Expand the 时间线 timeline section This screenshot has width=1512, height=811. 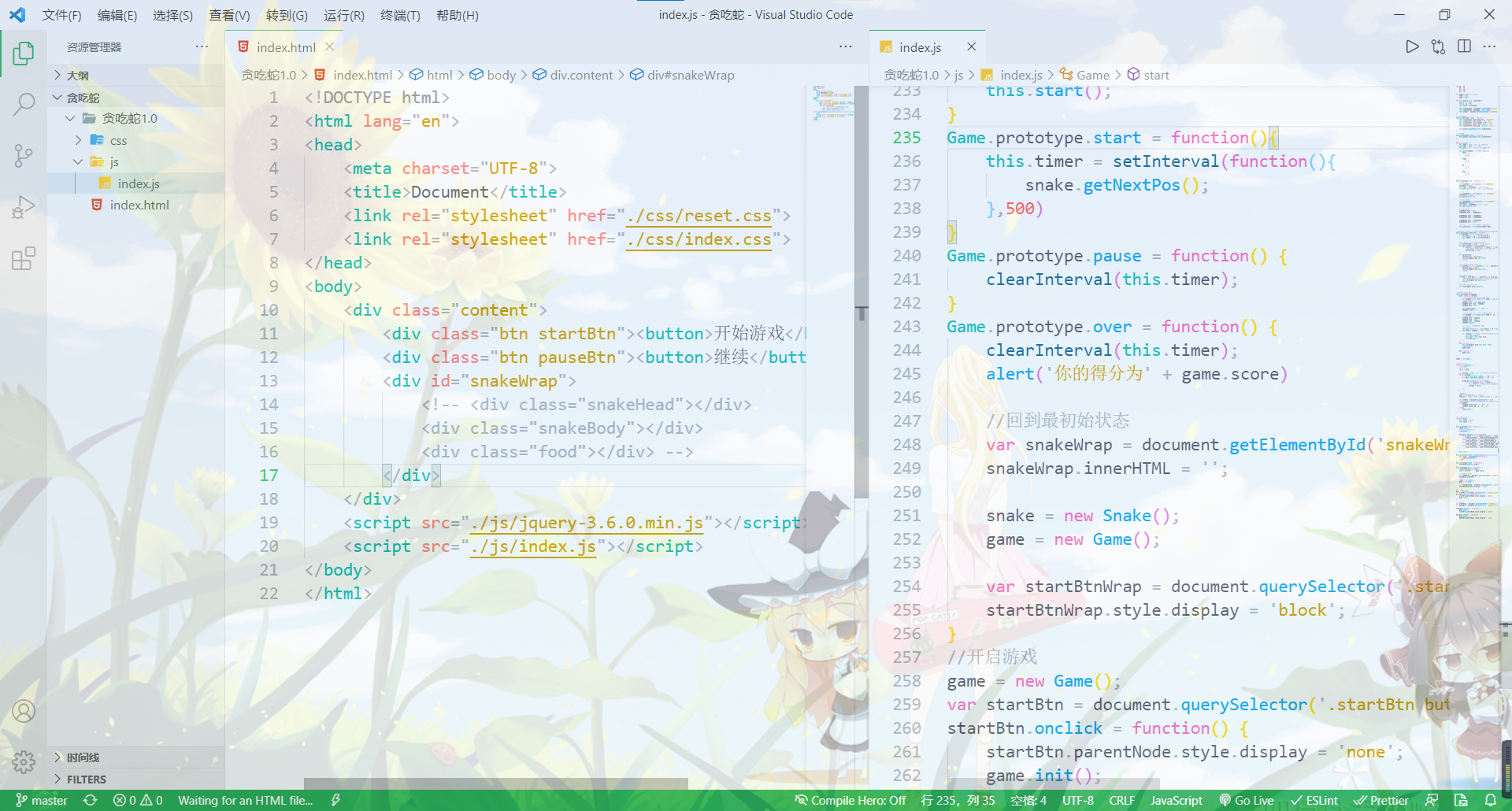(x=82, y=757)
